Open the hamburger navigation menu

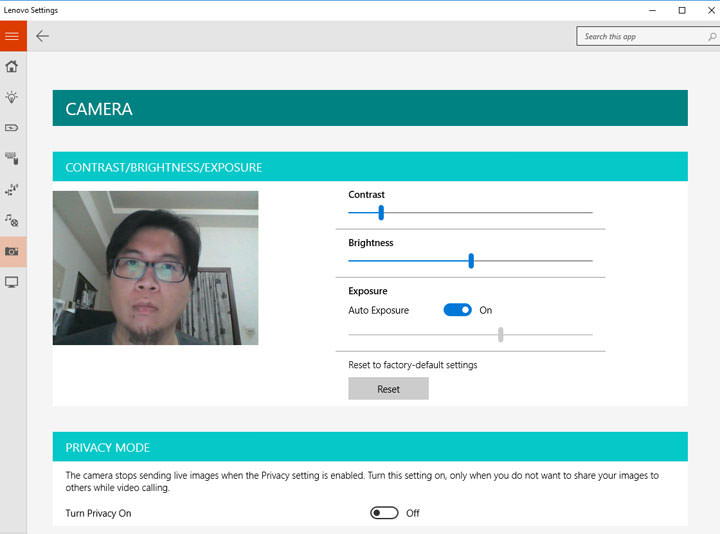(12, 36)
